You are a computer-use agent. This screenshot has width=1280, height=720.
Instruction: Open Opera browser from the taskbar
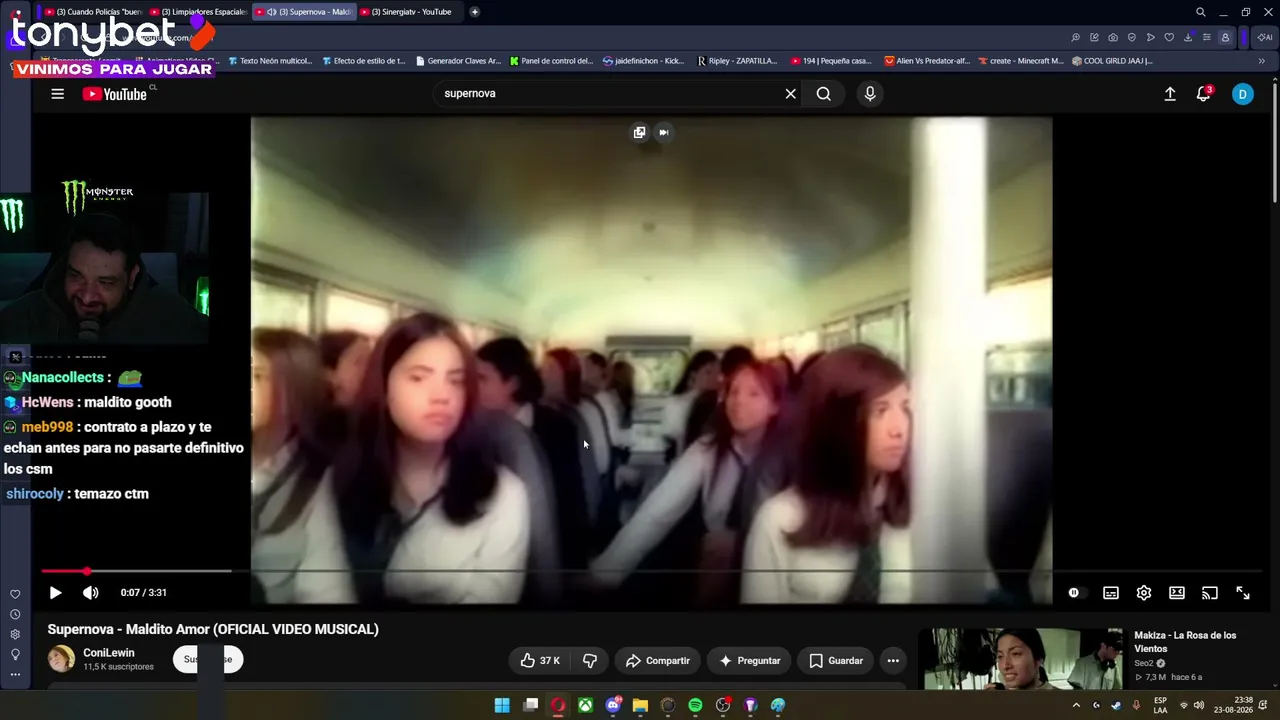click(558, 706)
